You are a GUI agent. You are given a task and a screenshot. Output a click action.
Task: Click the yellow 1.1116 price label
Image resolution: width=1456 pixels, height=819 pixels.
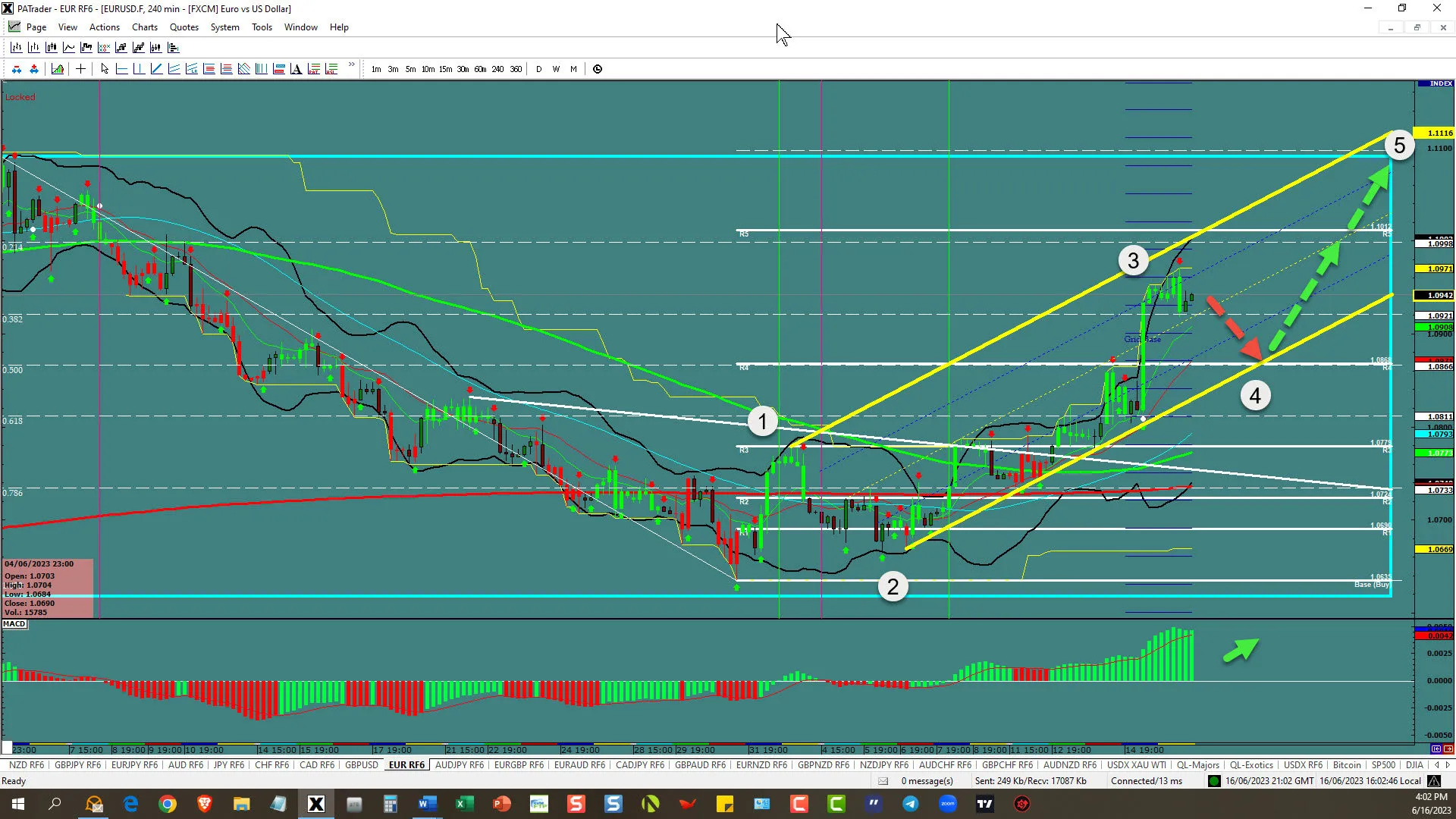tap(1439, 133)
